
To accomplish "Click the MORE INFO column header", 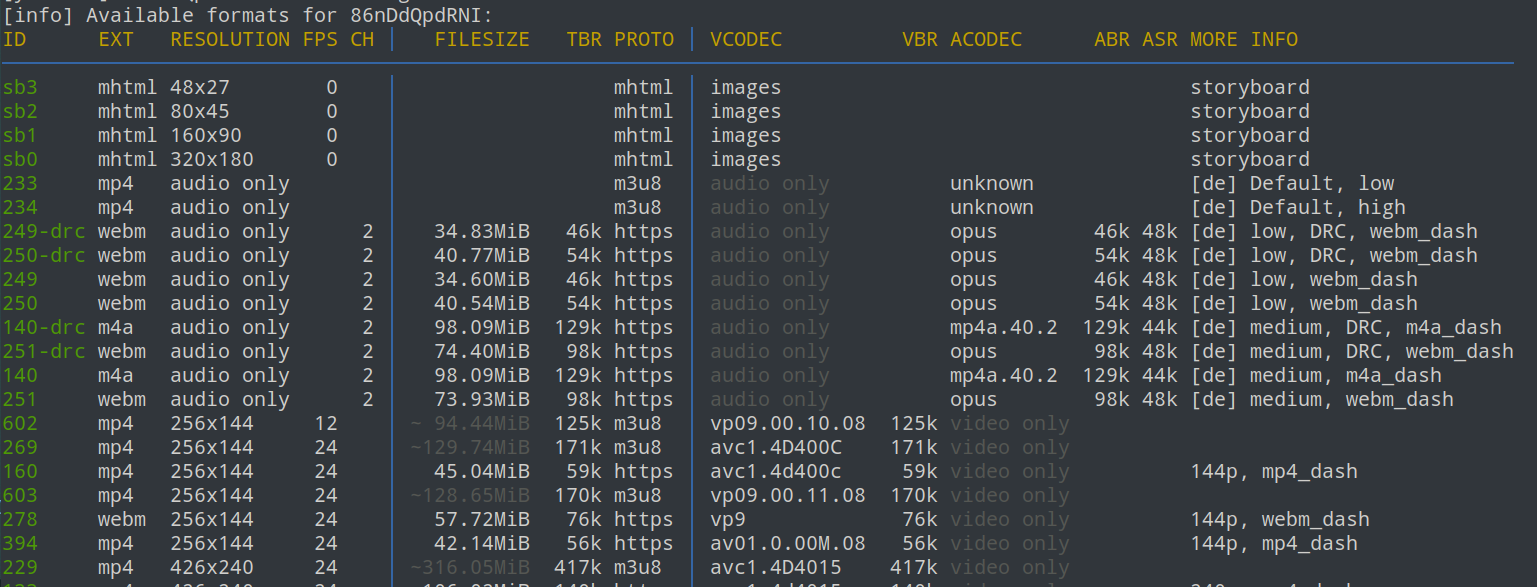I will pyautogui.click(x=1244, y=40).
